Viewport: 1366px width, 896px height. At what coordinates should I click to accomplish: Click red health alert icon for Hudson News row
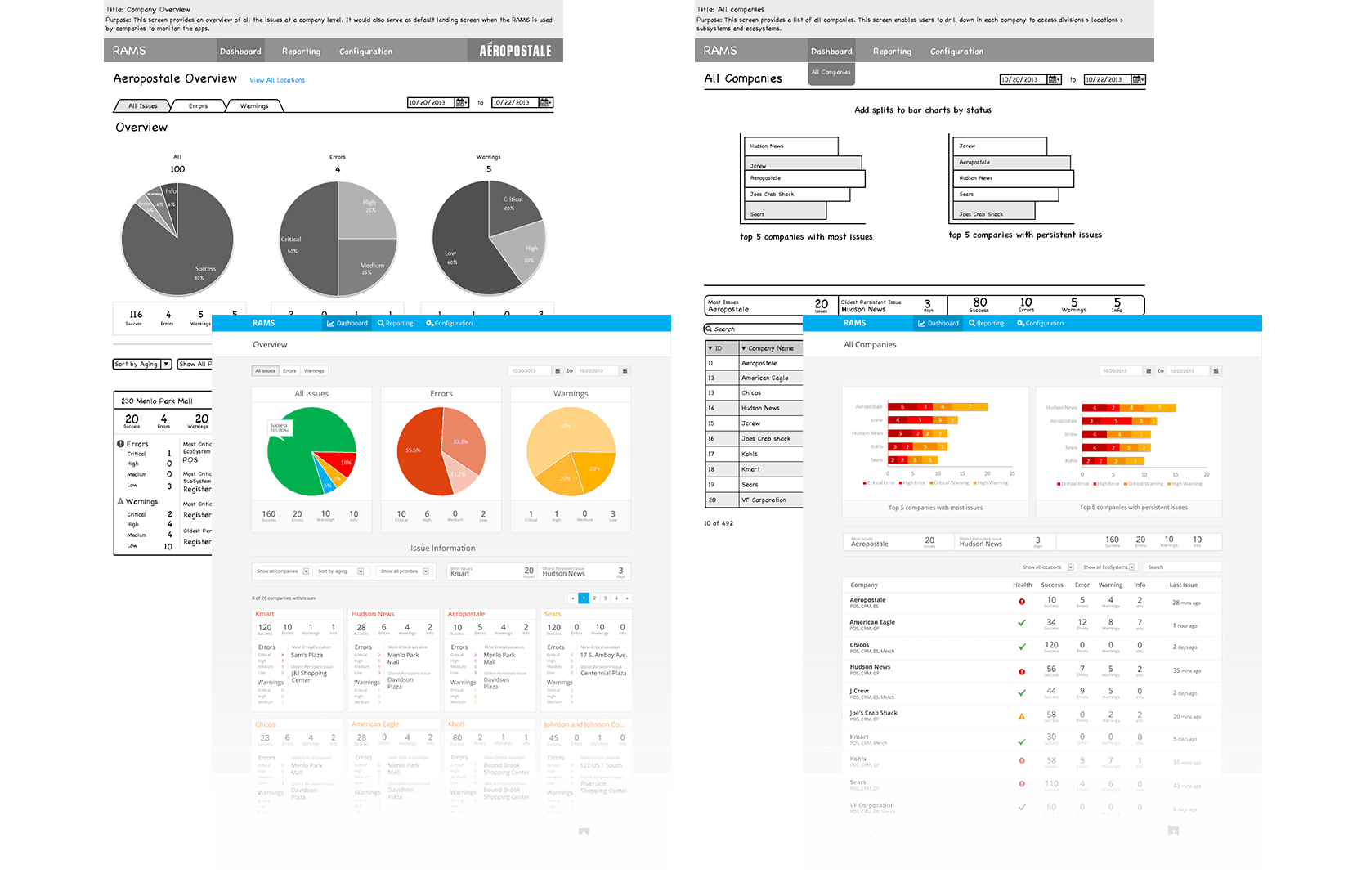click(x=1022, y=672)
